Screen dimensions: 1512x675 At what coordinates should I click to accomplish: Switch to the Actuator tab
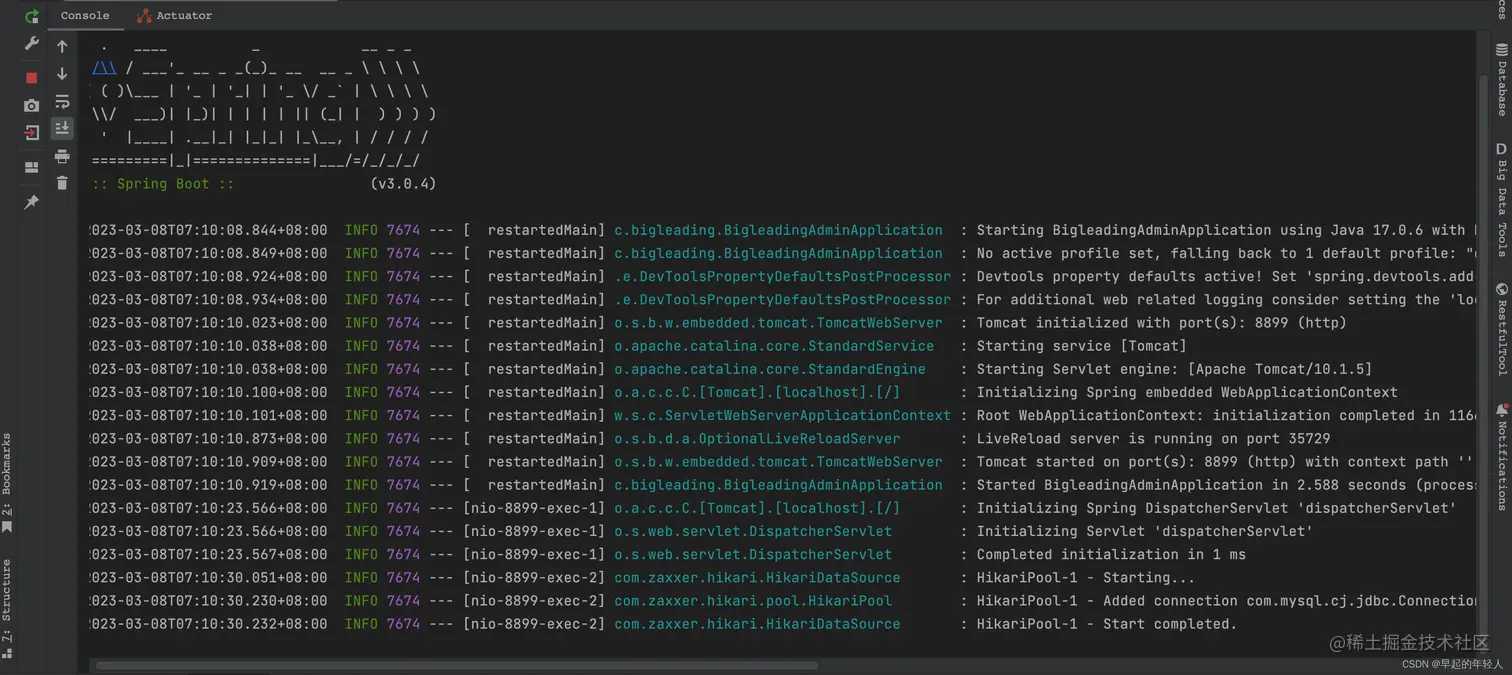tap(175, 15)
